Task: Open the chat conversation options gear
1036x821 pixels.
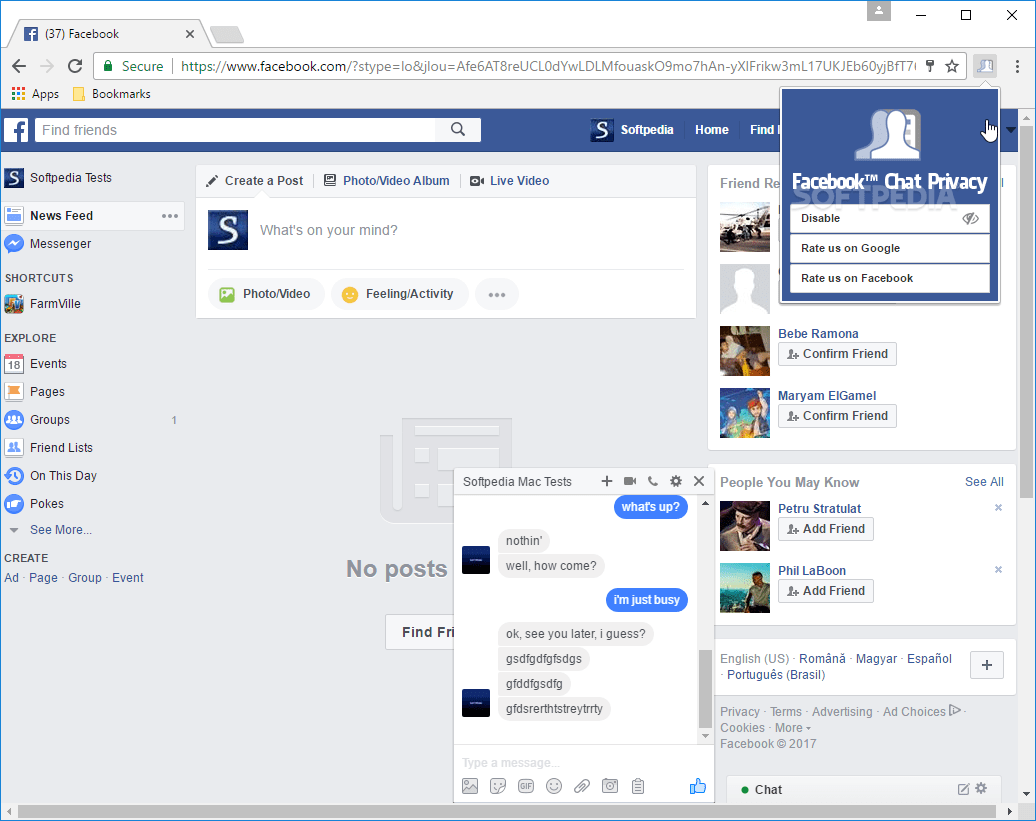Action: (x=676, y=481)
